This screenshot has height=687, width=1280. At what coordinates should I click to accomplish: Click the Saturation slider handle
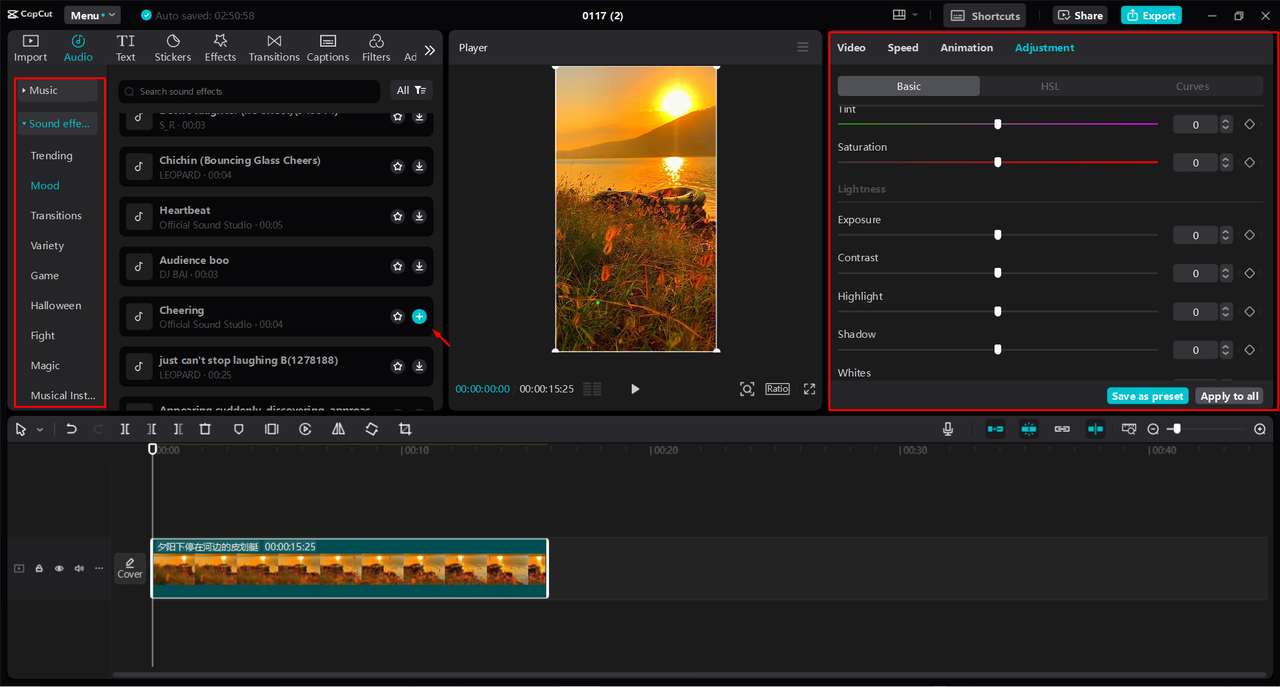pos(997,162)
